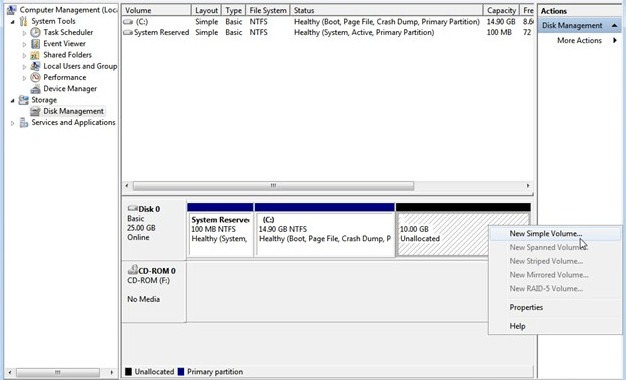The image size is (626, 380).
Task: Click the Task Scheduler clock icon
Action: click(36, 32)
